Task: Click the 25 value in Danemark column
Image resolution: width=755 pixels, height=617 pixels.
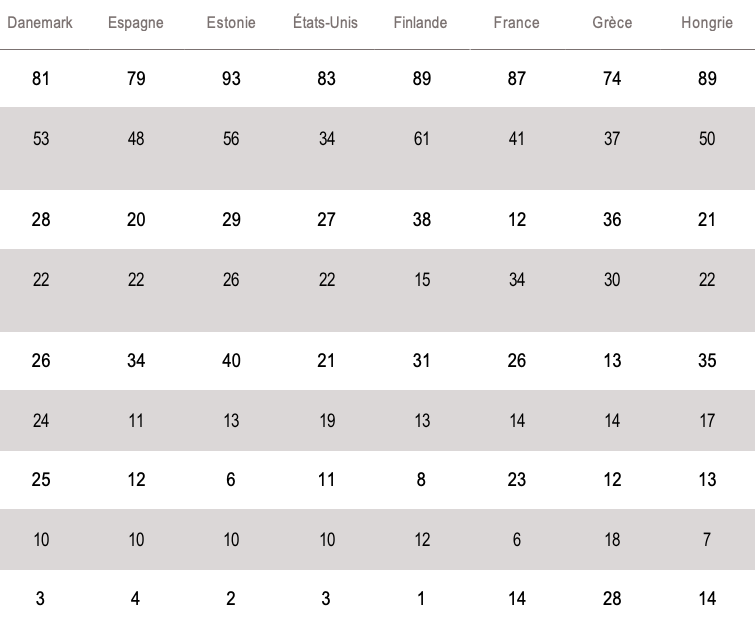Action: click(40, 480)
